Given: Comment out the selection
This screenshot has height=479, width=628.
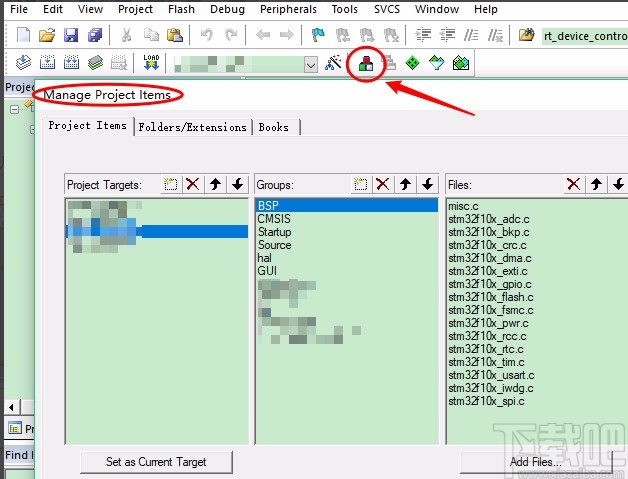Looking at the screenshot, I should point(471,35).
